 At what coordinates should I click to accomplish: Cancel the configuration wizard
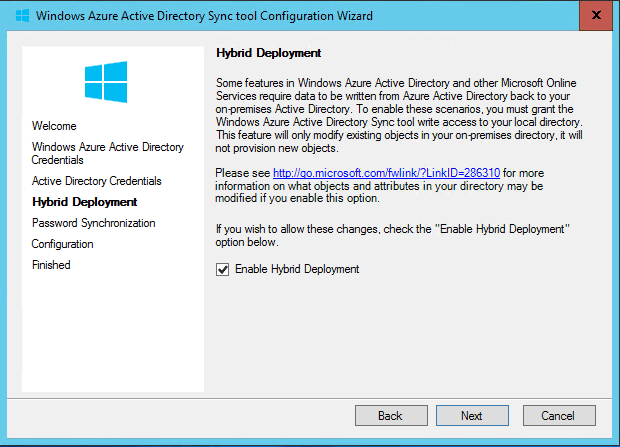(x=559, y=415)
